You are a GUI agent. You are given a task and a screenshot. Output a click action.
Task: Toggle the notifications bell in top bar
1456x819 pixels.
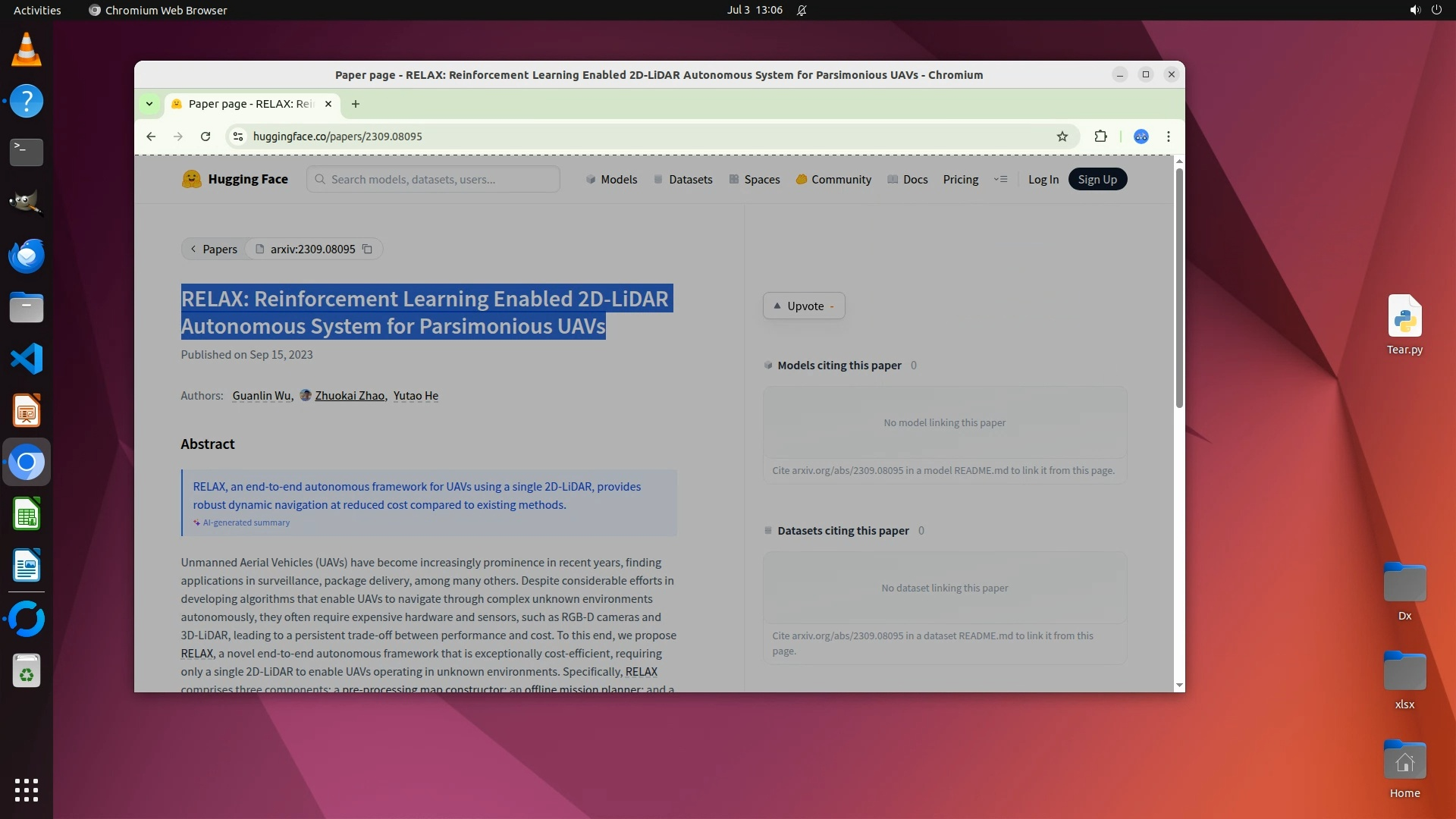pyautogui.click(x=802, y=10)
